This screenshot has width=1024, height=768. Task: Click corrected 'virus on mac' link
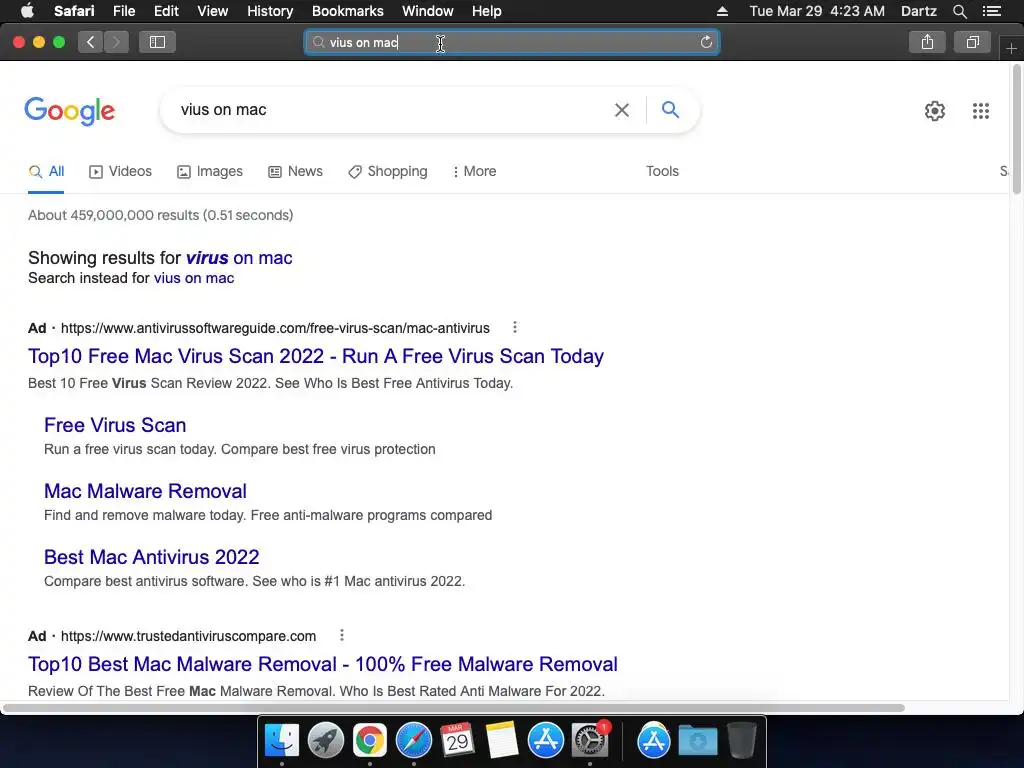(x=239, y=258)
